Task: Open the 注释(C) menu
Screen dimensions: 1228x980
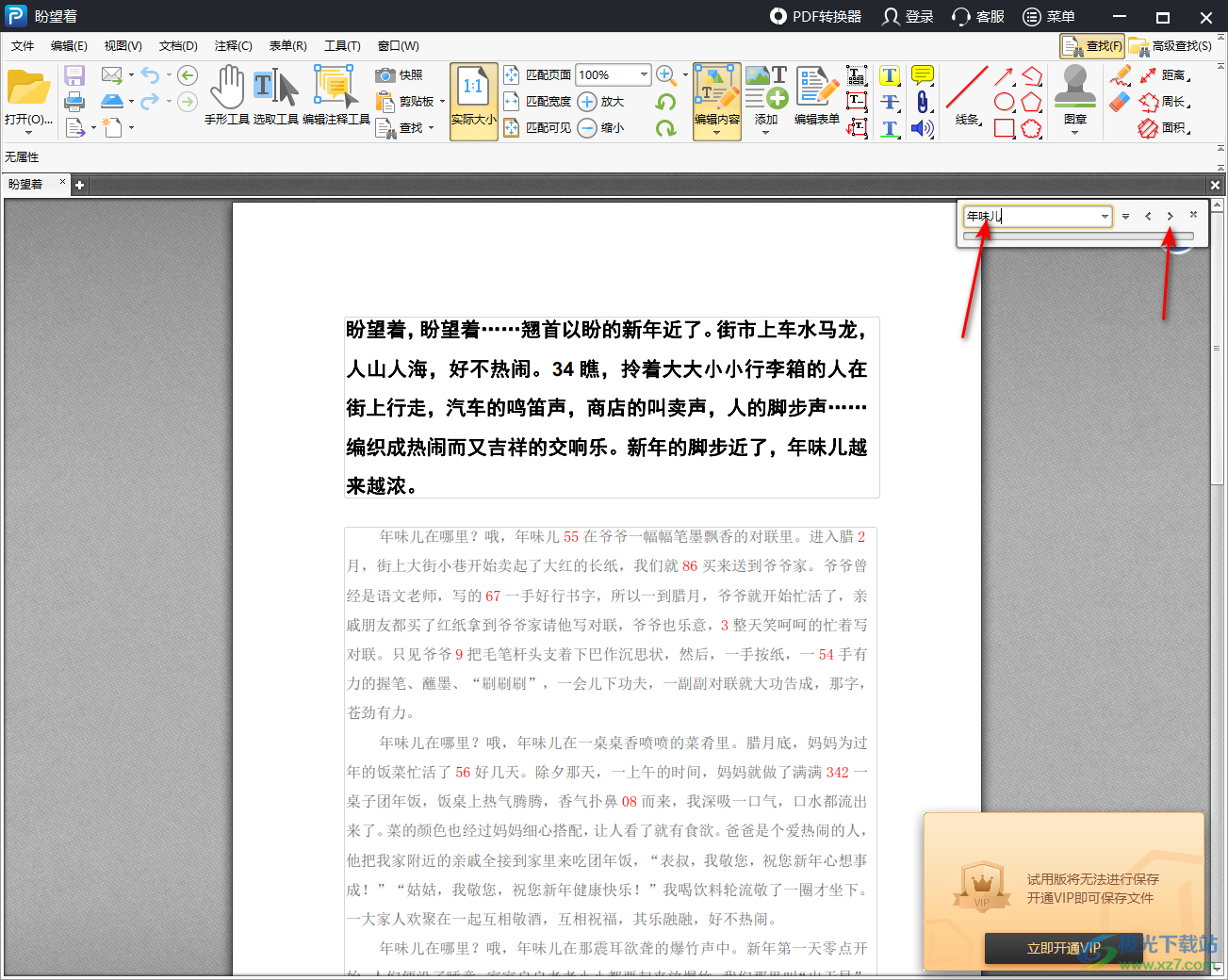Action: point(233,45)
